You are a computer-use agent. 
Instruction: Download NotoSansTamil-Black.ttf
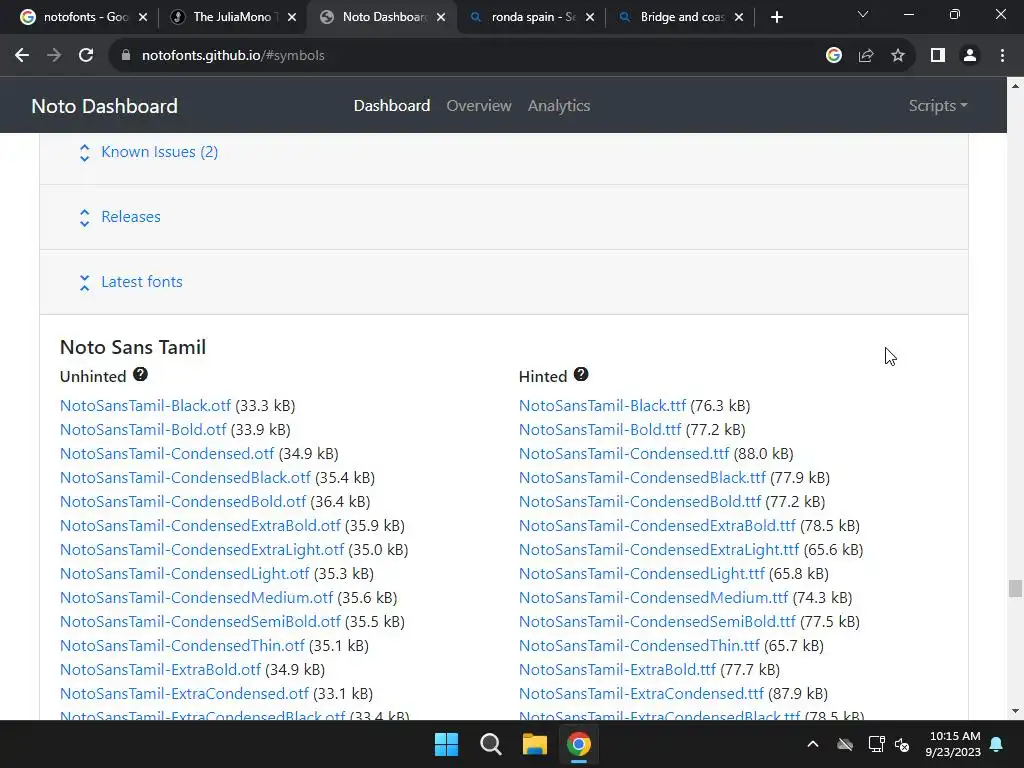tap(603, 406)
